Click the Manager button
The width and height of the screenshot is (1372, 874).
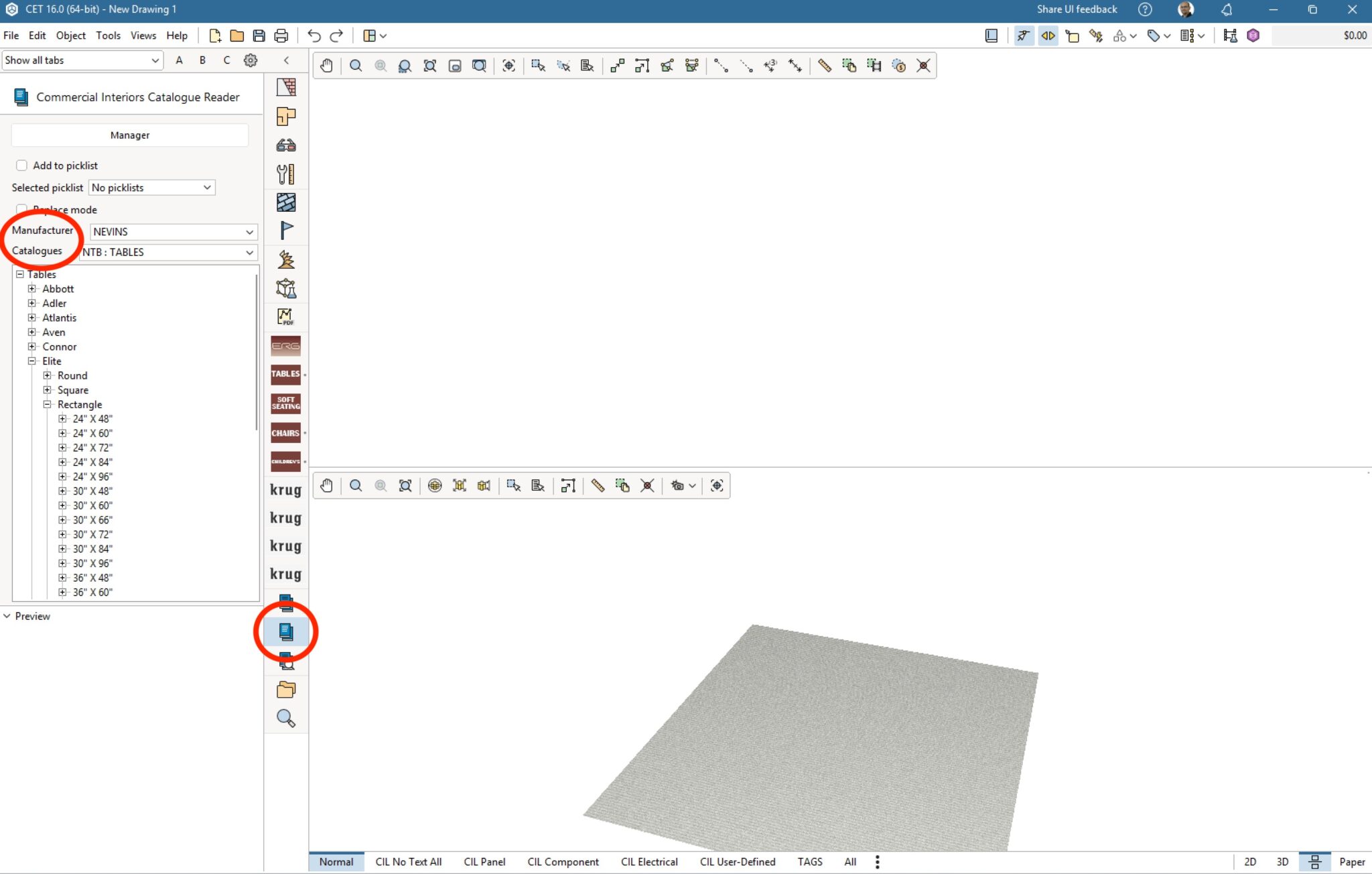[x=130, y=135]
